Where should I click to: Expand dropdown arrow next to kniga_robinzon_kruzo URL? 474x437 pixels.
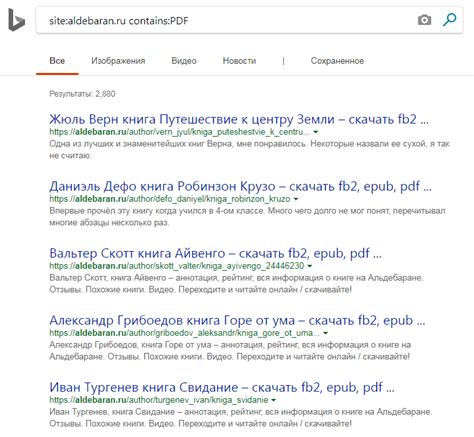coord(296,199)
